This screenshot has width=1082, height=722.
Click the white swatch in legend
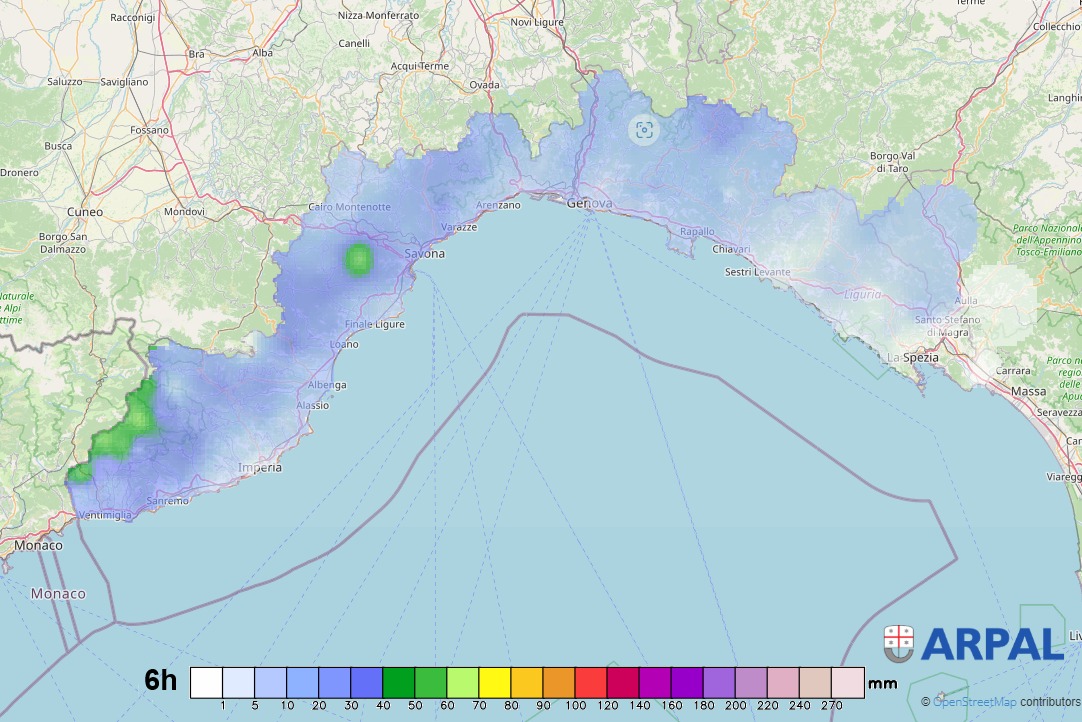(206, 682)
